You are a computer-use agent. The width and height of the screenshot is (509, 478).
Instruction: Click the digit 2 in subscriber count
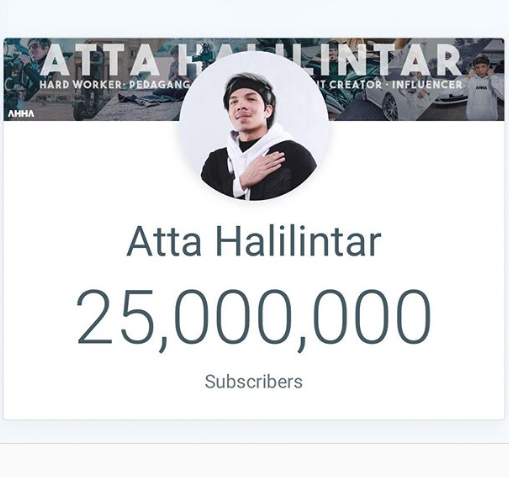tap(95, 316)
